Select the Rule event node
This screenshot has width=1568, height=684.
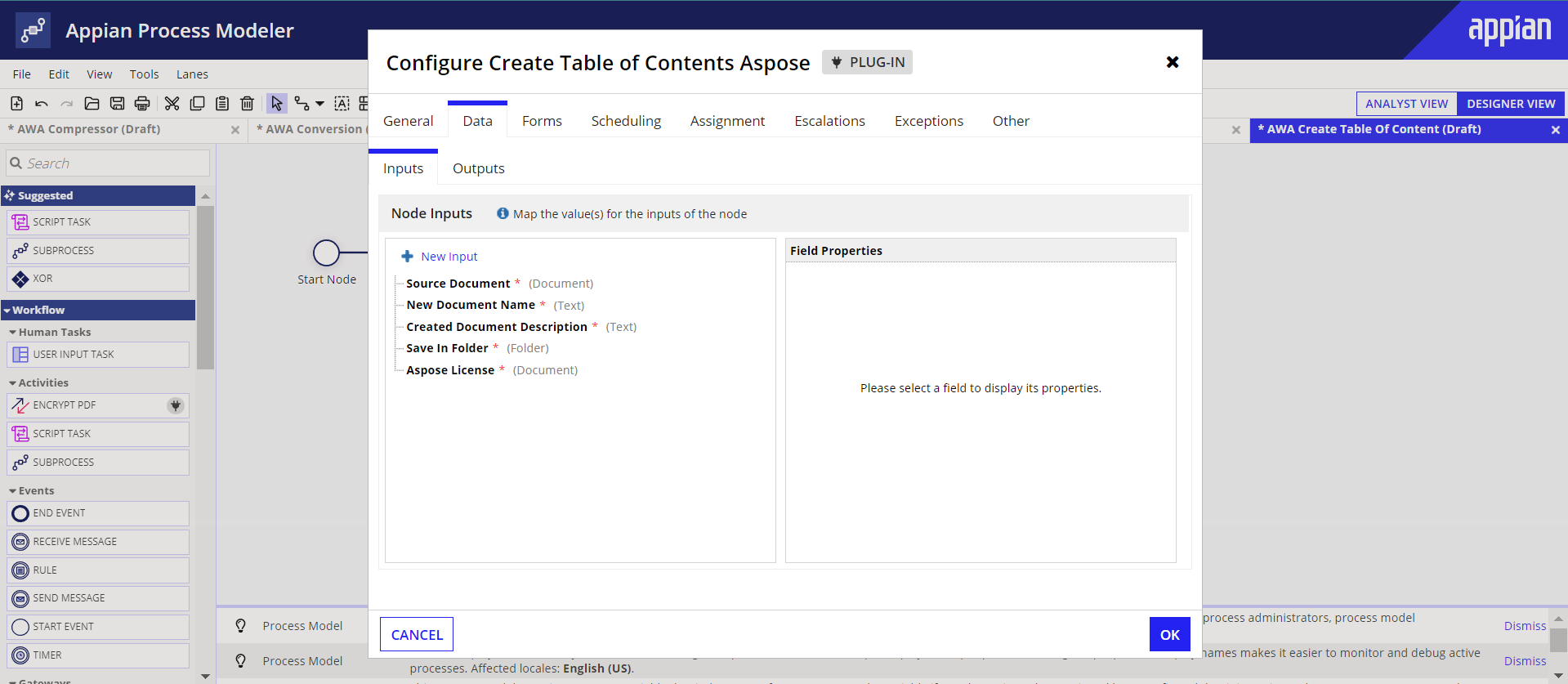click(98, 570)
